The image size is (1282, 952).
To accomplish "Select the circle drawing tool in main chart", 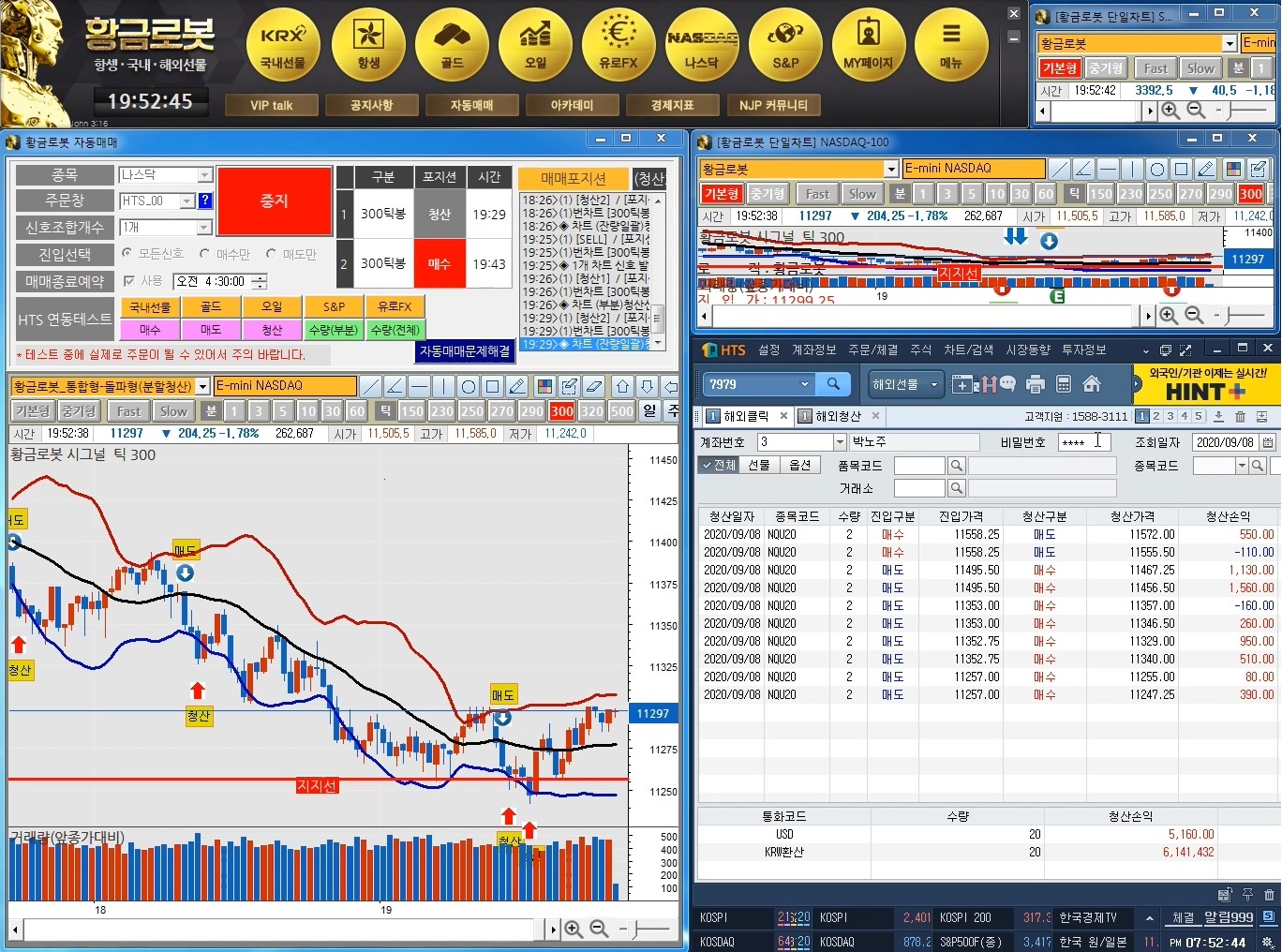I will [x=469, y=386].
